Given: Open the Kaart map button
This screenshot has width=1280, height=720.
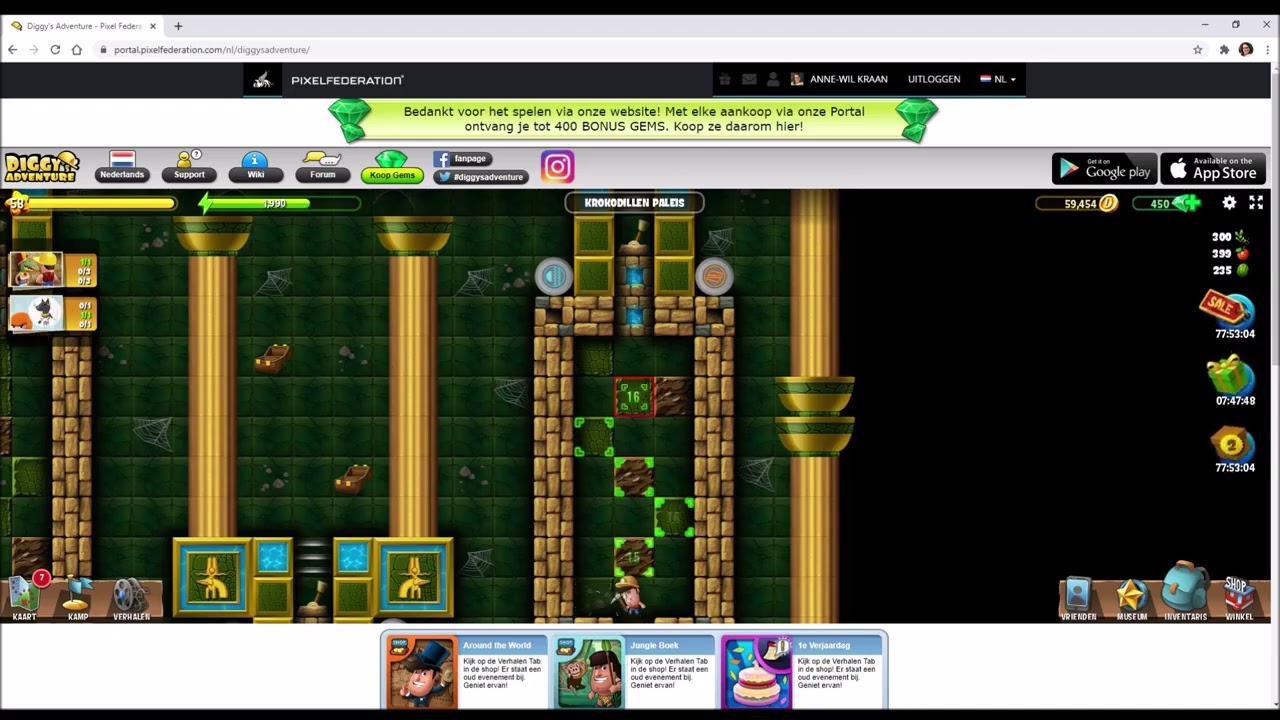Looking at the screenshot, I should point(25,595).
